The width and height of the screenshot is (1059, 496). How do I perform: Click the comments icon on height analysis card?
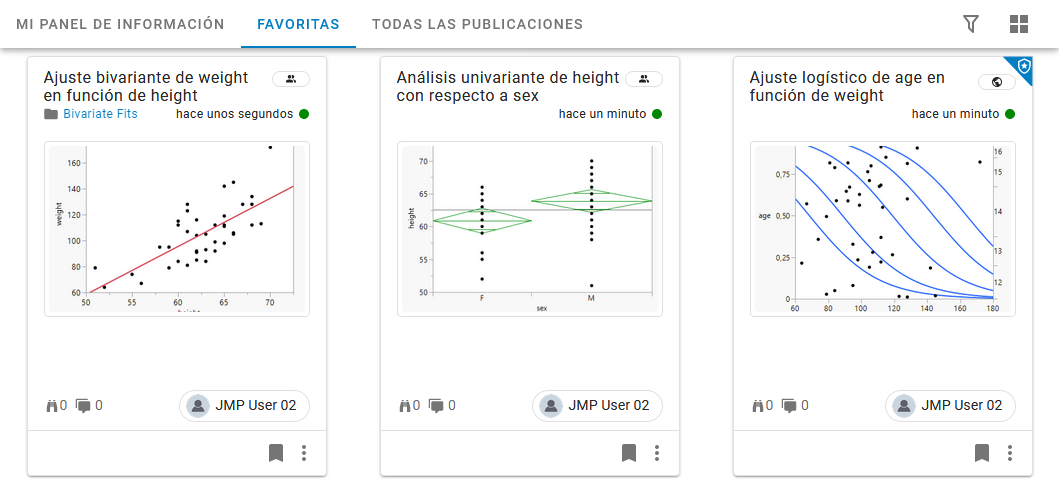[x=437, y=405]
